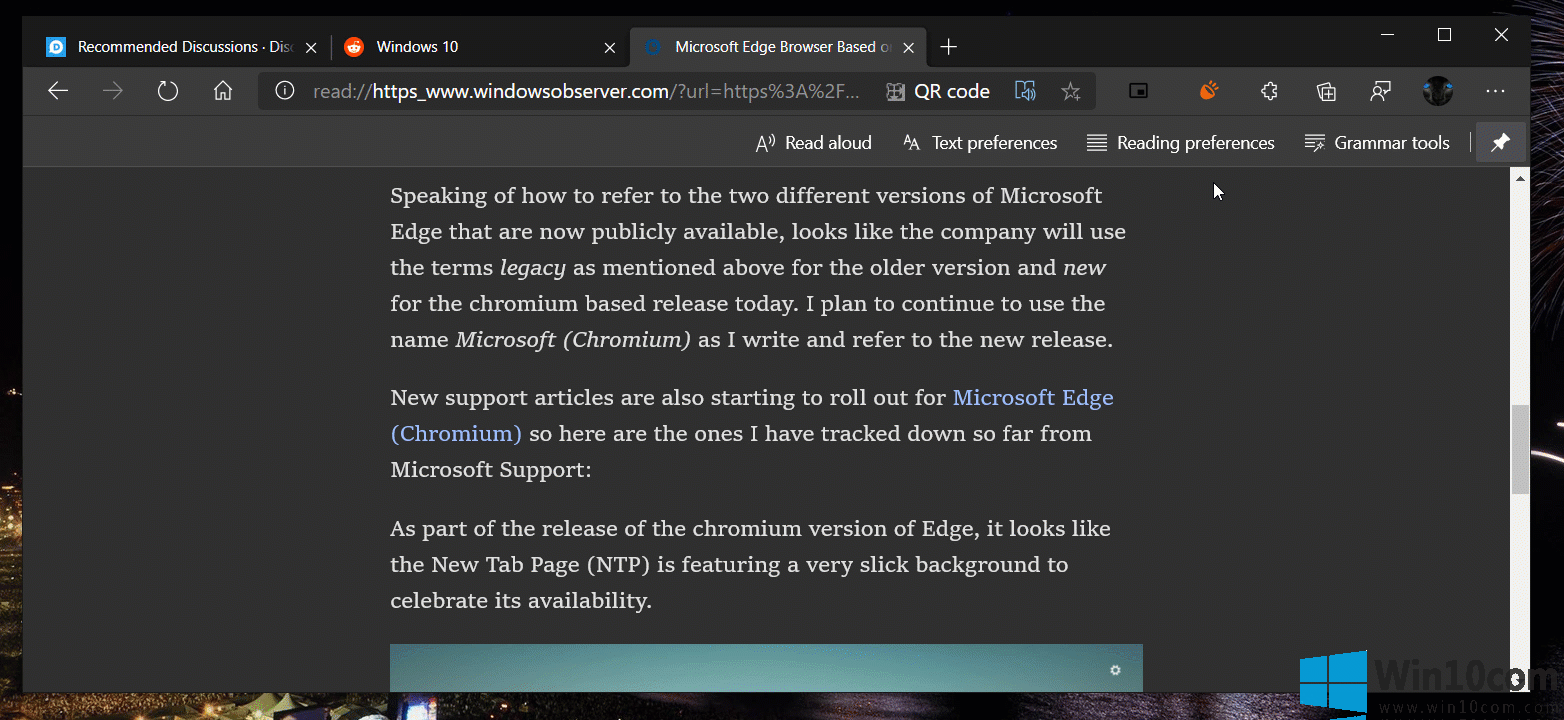The image size is (1564, 720).
Task: Click the address bar URL
Action: [x=586, y=92]
